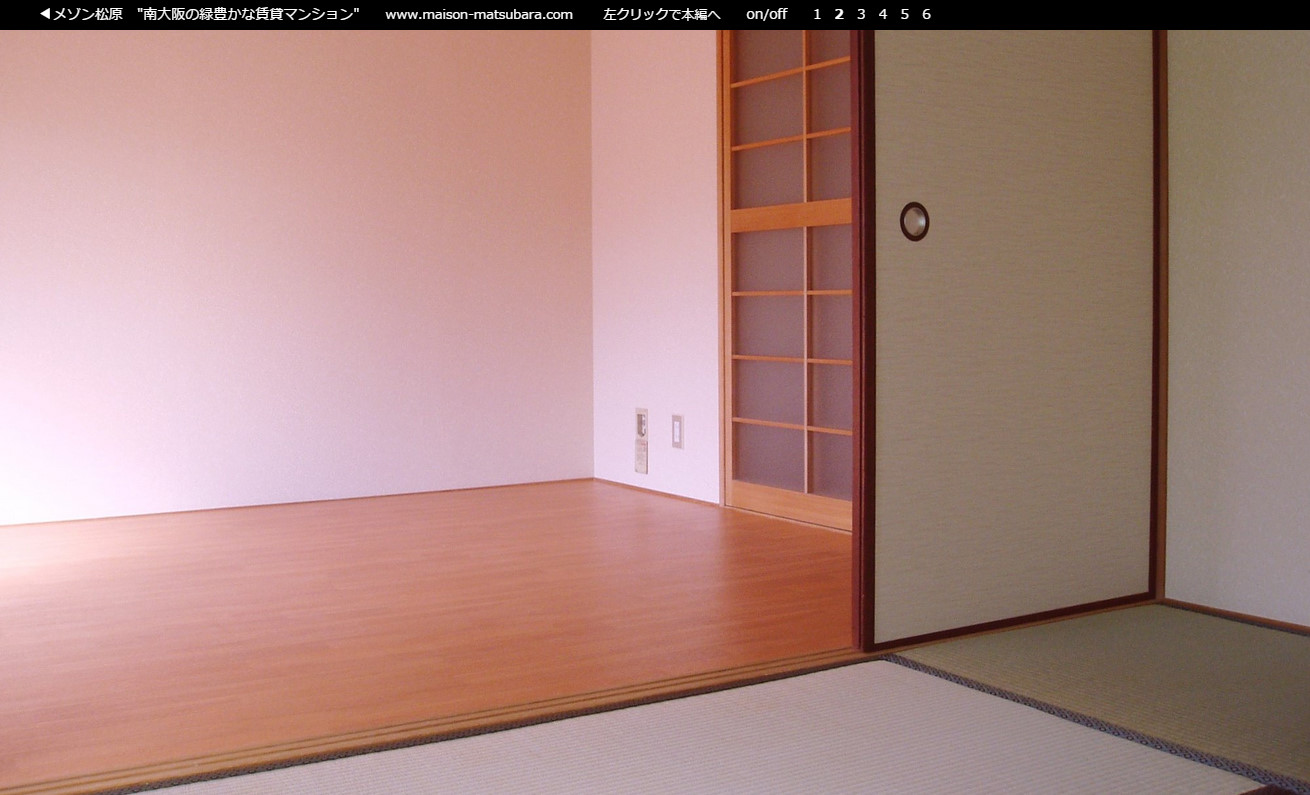Click 左クリックで本編へ link

(x=662, y=14)
